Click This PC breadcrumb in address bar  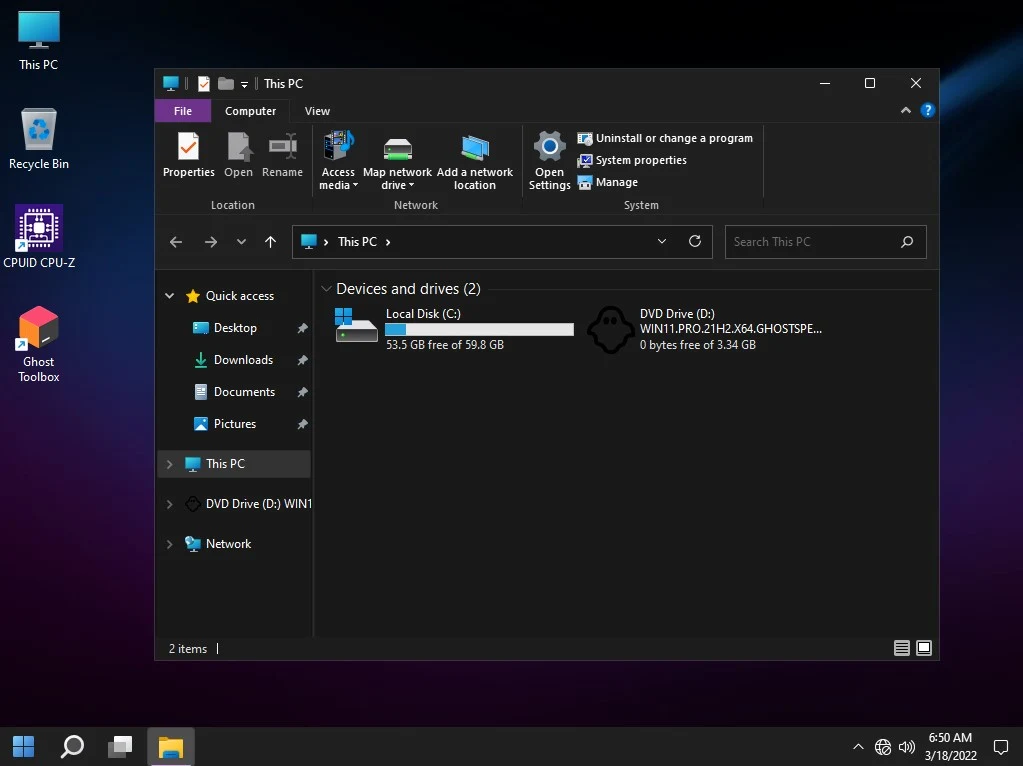coord(358,242)
